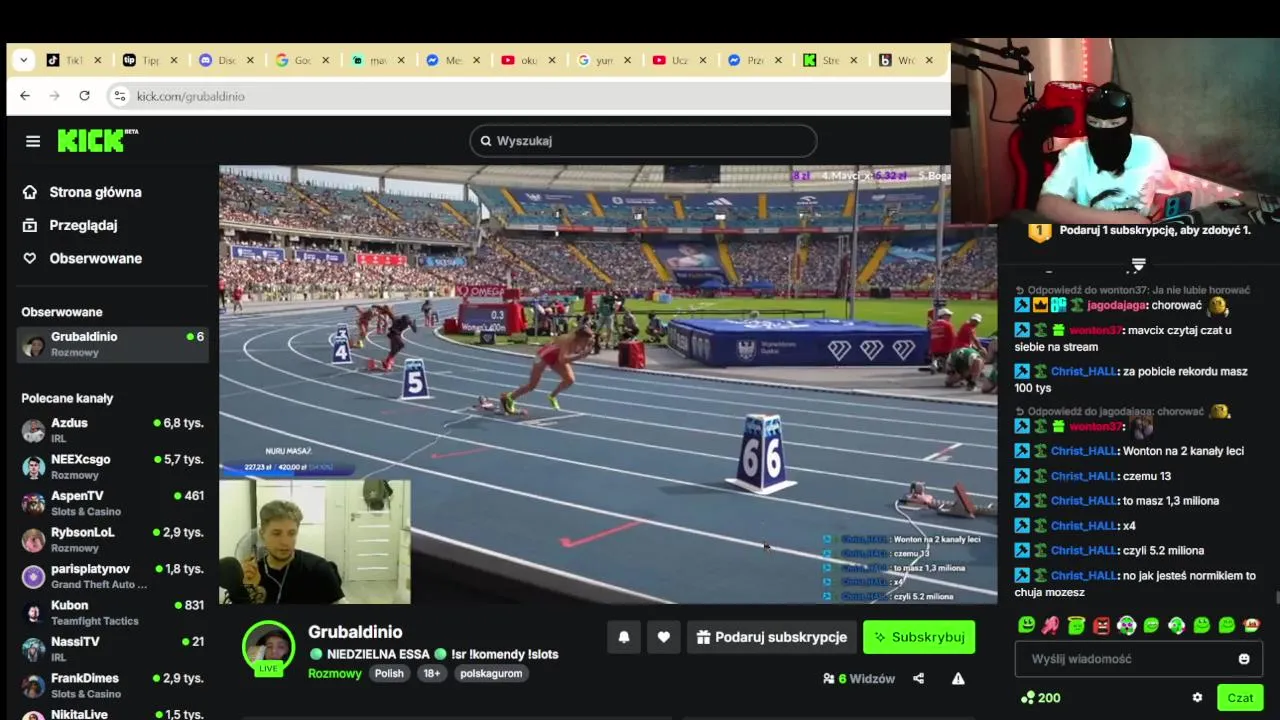Click the Rozmowy category link under stream title
Screen dimensions: 1280x720
tap(335, 673)
